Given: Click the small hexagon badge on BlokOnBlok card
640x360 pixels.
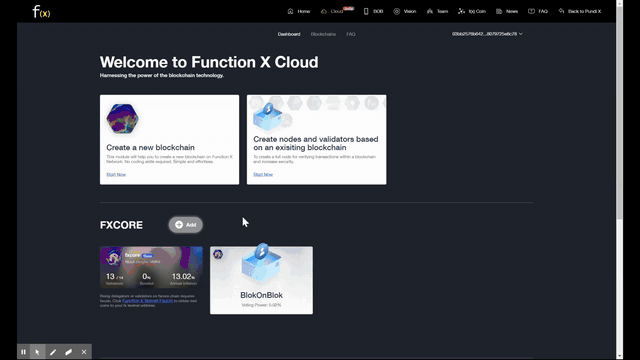Looking at the screenshot, I should click(x=218, y=254).
